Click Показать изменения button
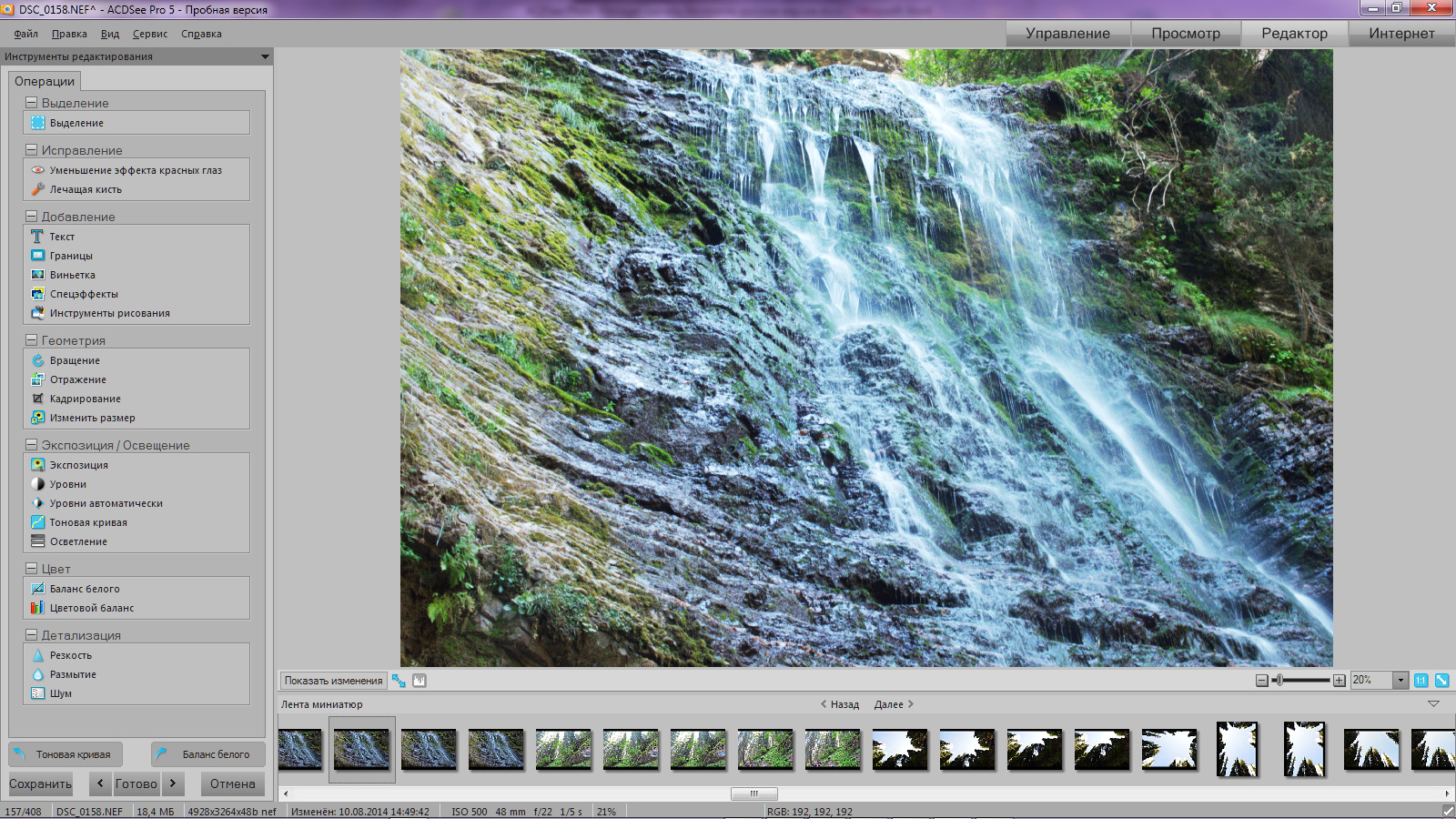This screenshot has width=1456, height=819. (x=333, y=681)
